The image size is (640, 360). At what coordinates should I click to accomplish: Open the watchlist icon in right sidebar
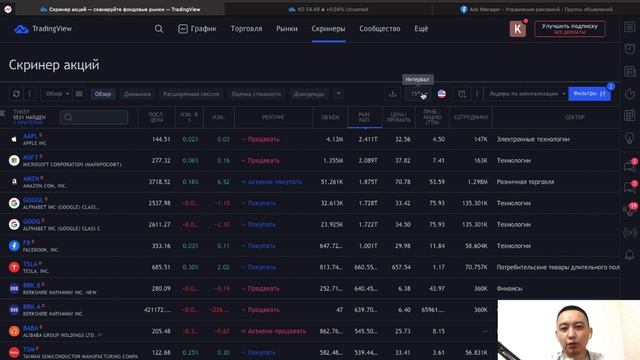[x=630, y=27]
